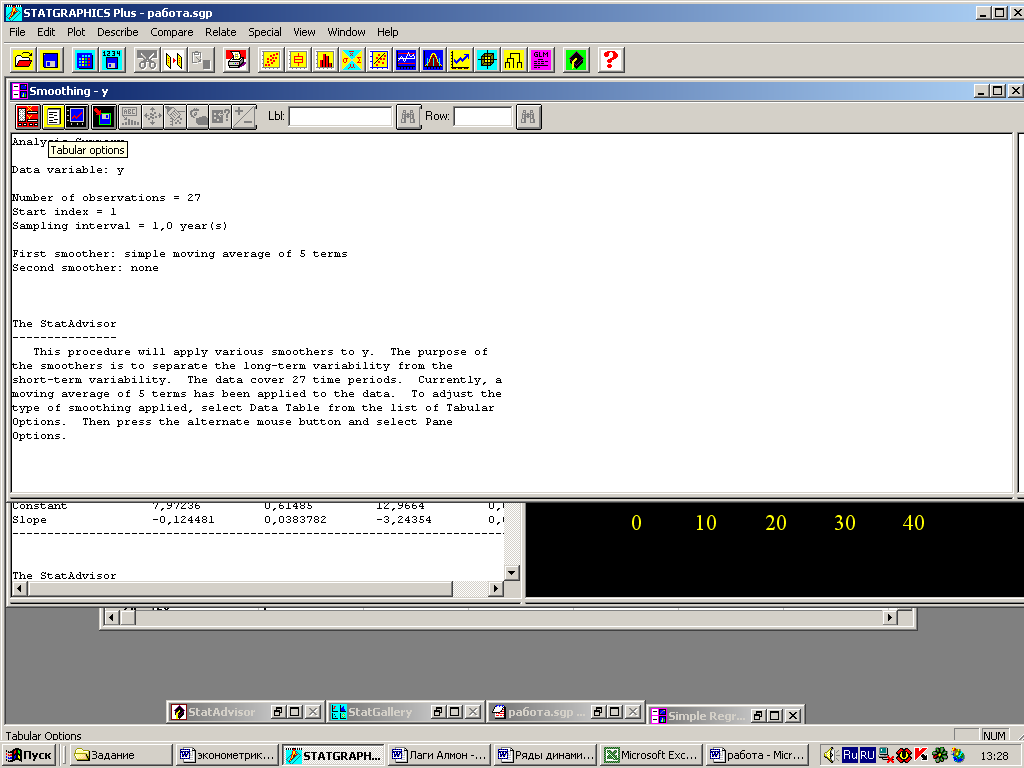Open the Histogram plot icon
Image resolution: width=1024 pixels, height=768 pixels.
point(325,60)
